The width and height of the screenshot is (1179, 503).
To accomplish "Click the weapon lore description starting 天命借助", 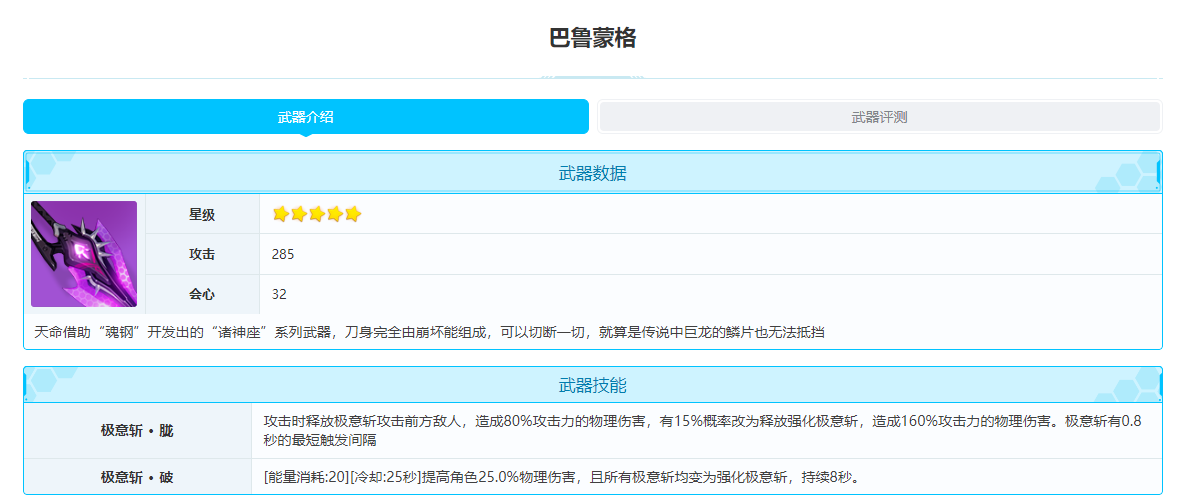I will coord(430,332).
